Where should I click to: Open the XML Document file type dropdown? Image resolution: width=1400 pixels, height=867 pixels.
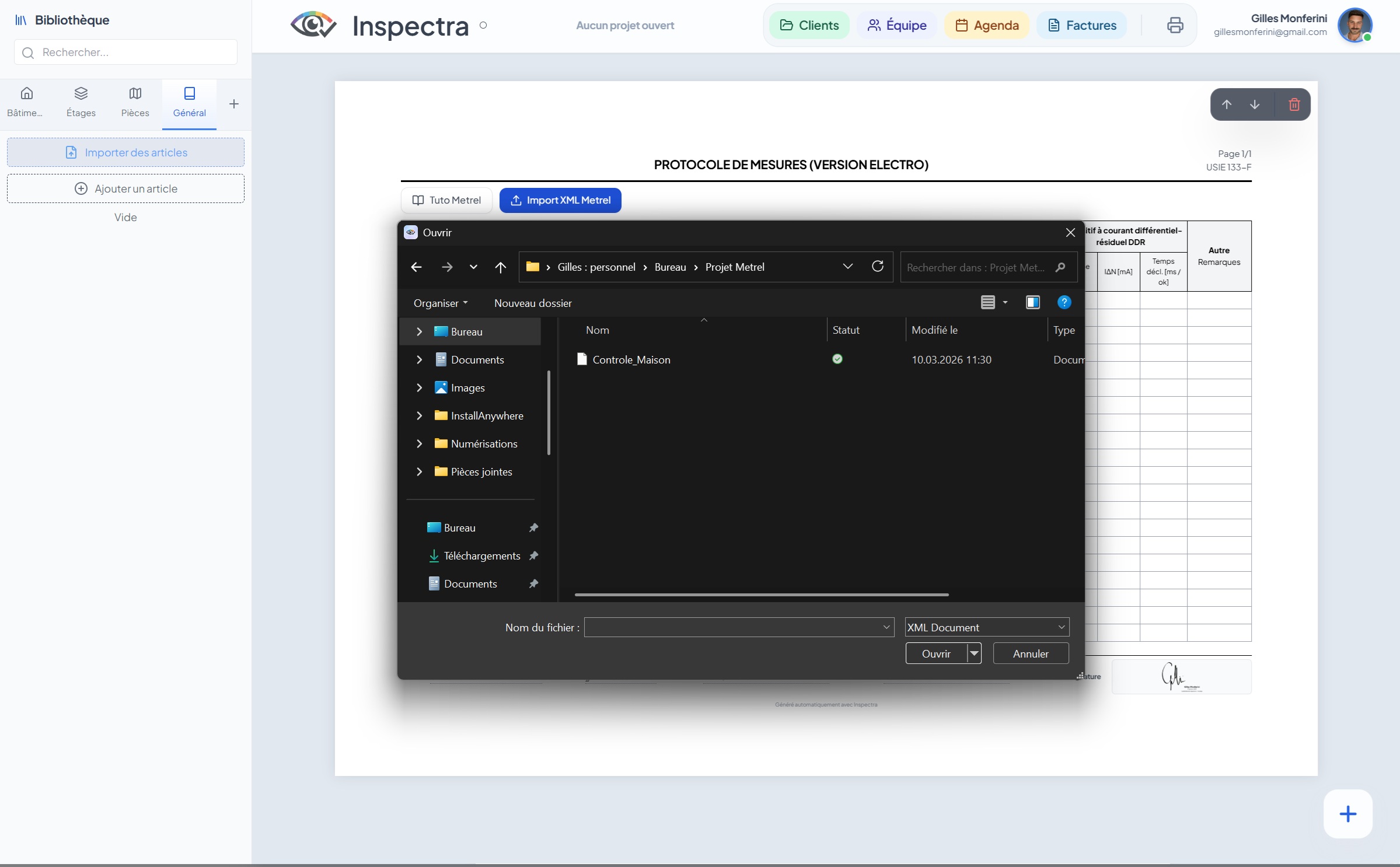click(x=987, y=627)
